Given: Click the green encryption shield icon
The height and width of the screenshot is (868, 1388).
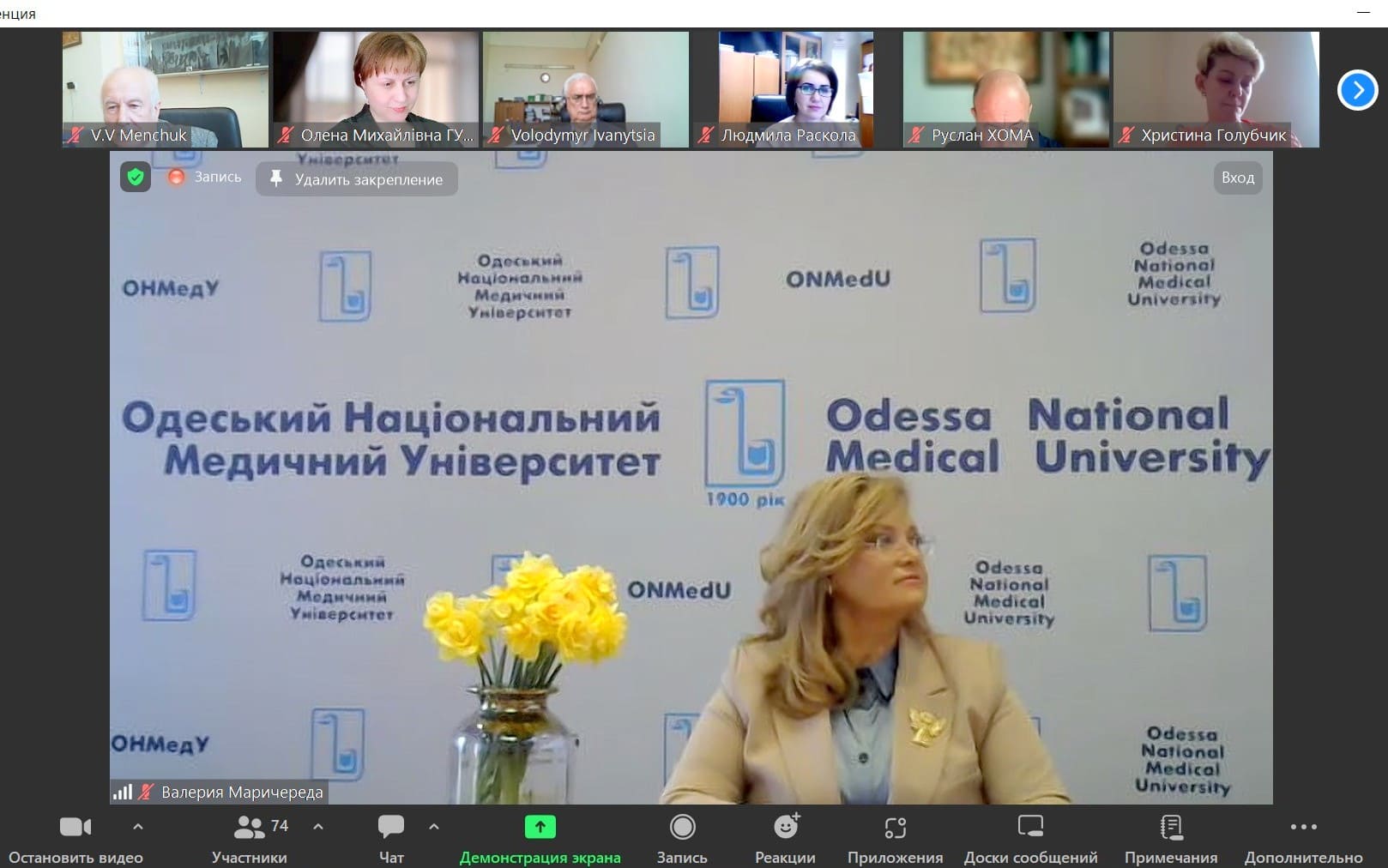Looking at the screenshot, I should click(136, 177).
